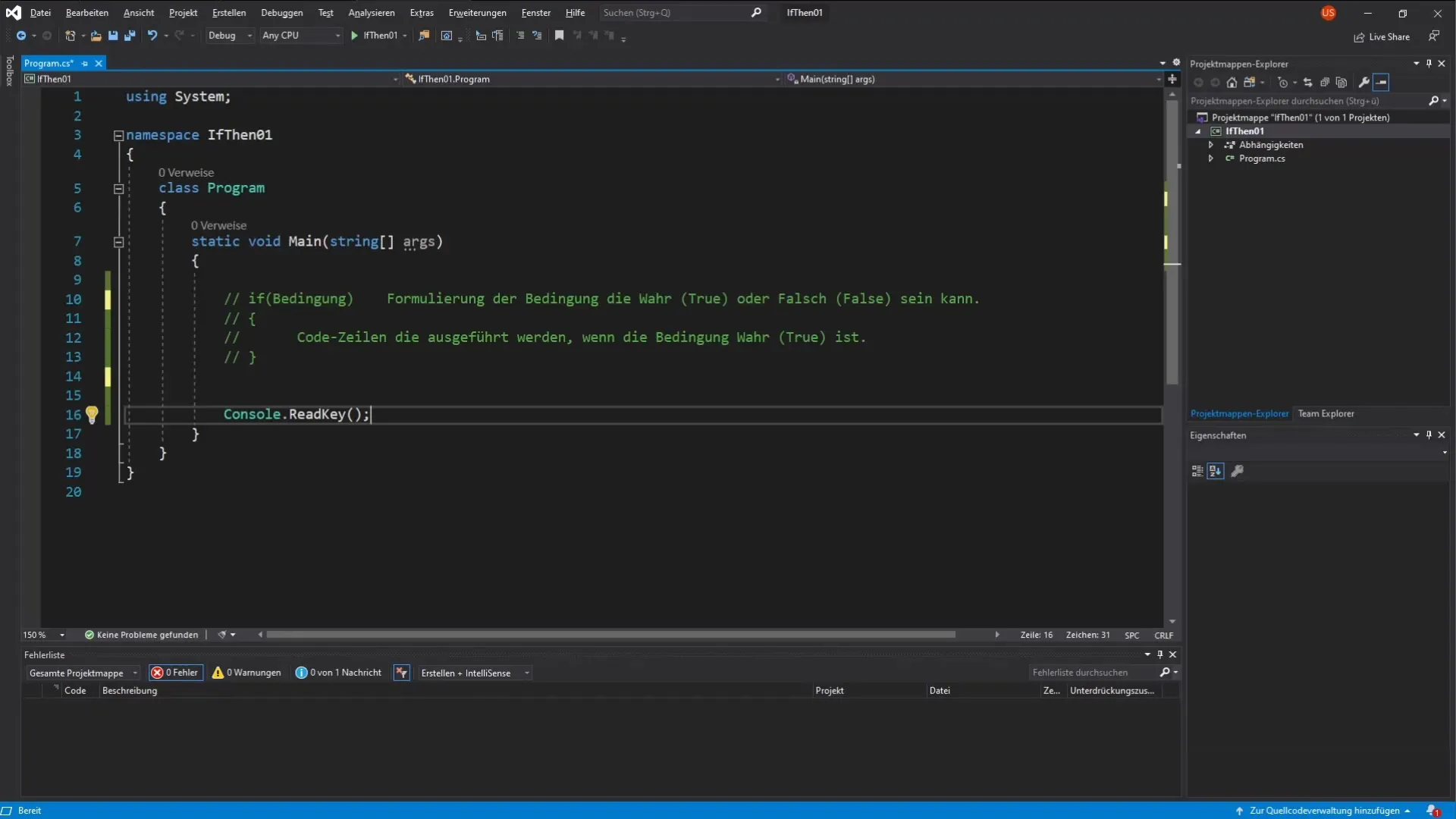Image resolution: width=1456 pixels, height=819 pixels.
Task: Navigate backward with the back arrow icon
Action: pyautogui.click(x=20, y=36)
